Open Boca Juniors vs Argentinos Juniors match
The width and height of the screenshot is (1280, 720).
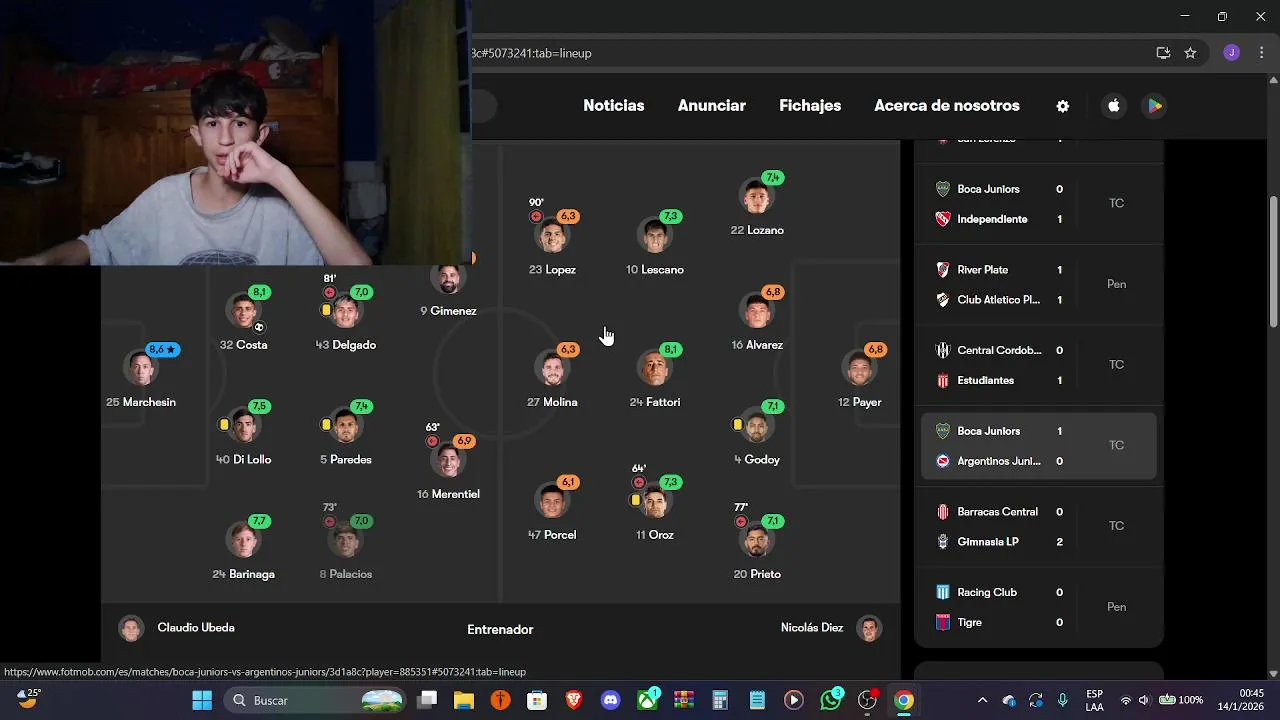1039,446
